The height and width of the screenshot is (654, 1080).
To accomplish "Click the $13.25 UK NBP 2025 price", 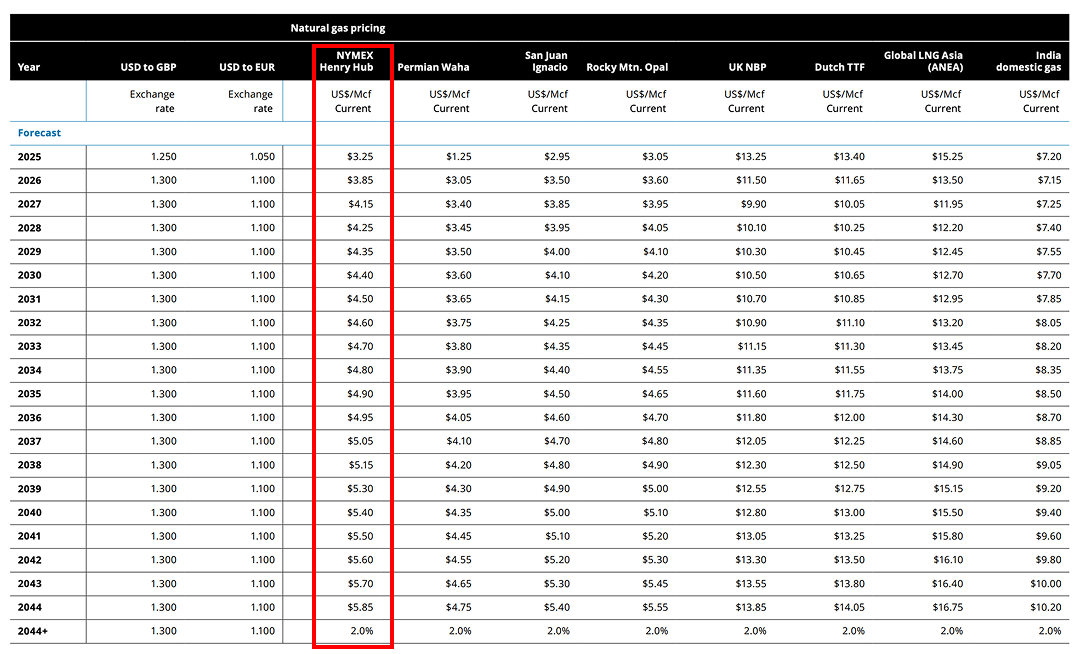I will pyautogui.click(x=751, y=157).
